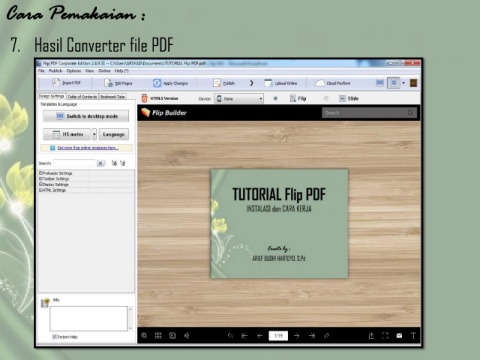This screenshot has width=480, height=360.
Task: Open the View menu
Action: click(89, 71)
